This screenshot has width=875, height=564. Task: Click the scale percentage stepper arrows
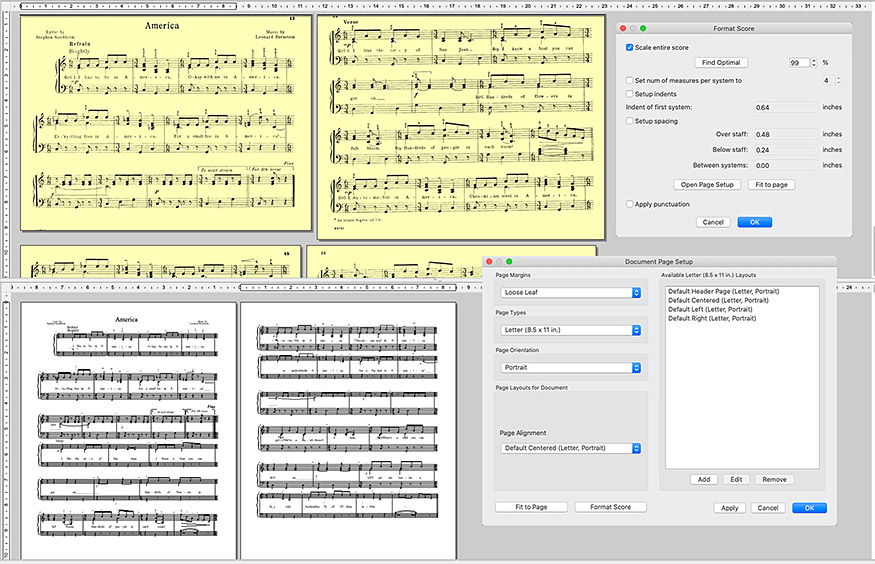814,63
